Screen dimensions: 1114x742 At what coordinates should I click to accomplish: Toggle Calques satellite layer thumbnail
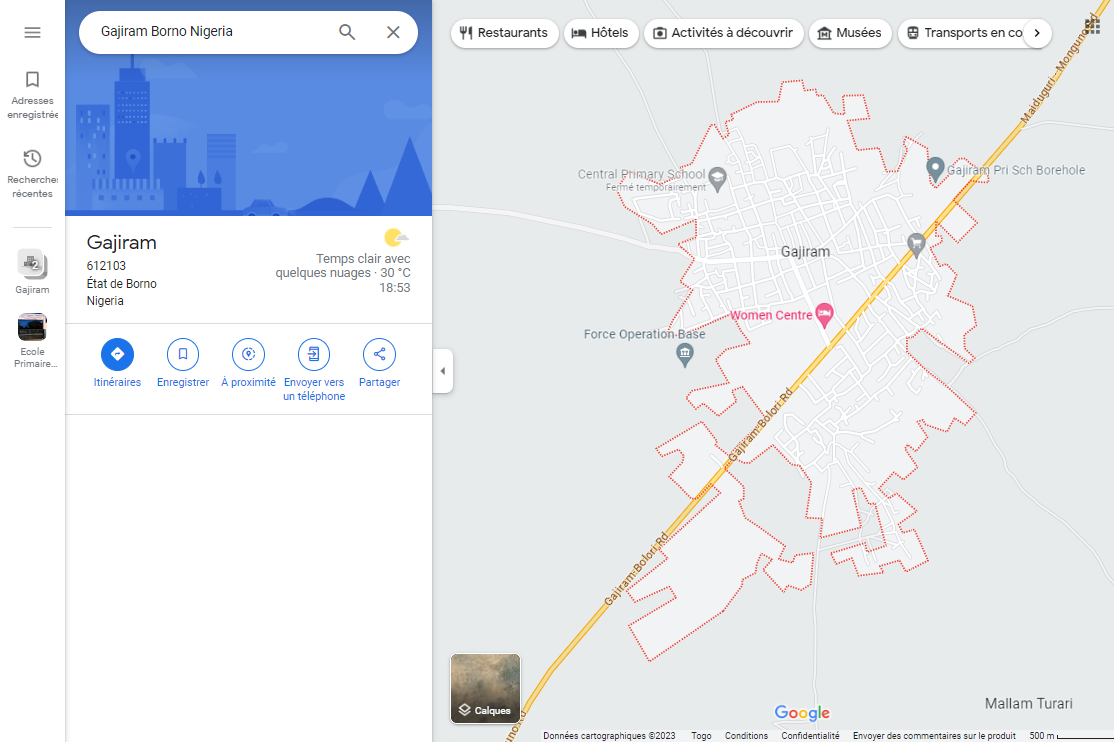point(485,688)
